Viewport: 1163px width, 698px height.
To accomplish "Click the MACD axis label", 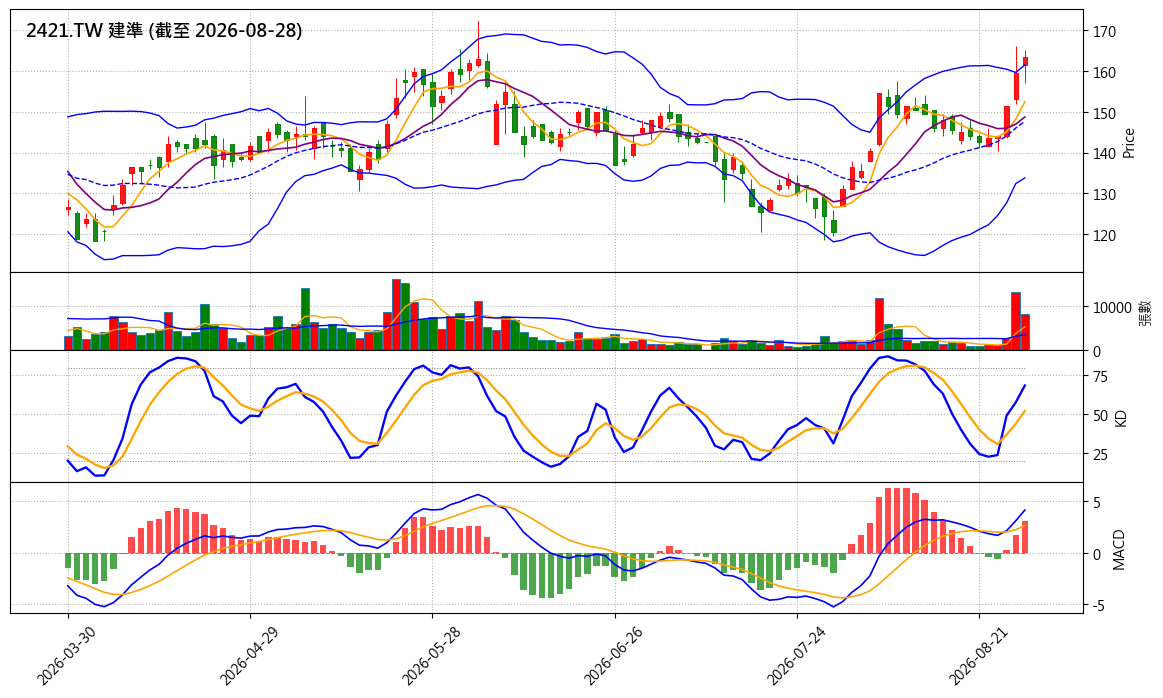I will (1119, 550).
